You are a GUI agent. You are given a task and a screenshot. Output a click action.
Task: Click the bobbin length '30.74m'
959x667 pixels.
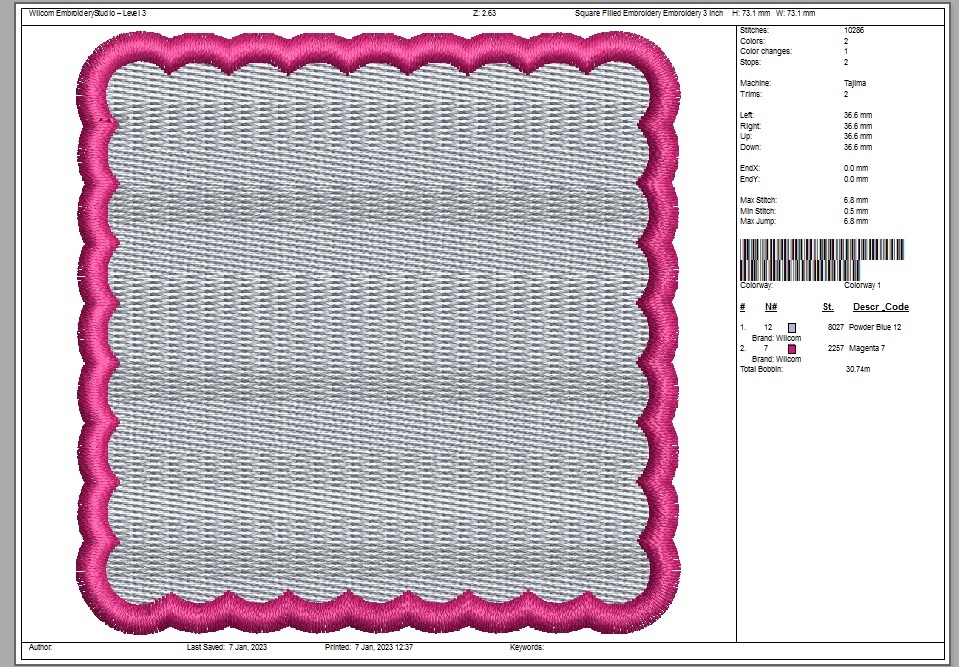[x=858, y=369]
